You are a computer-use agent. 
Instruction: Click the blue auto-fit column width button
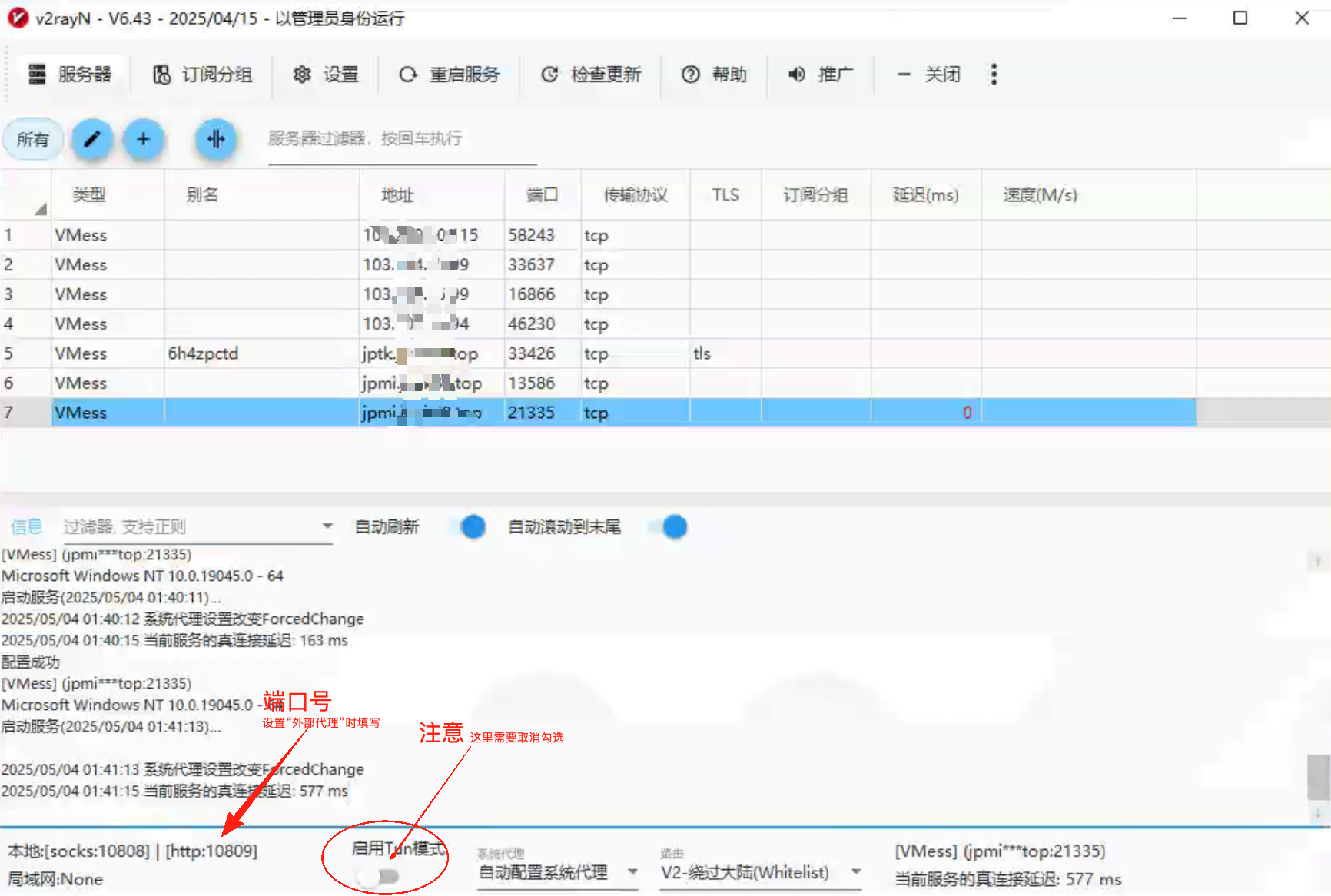tap(216, 139)
